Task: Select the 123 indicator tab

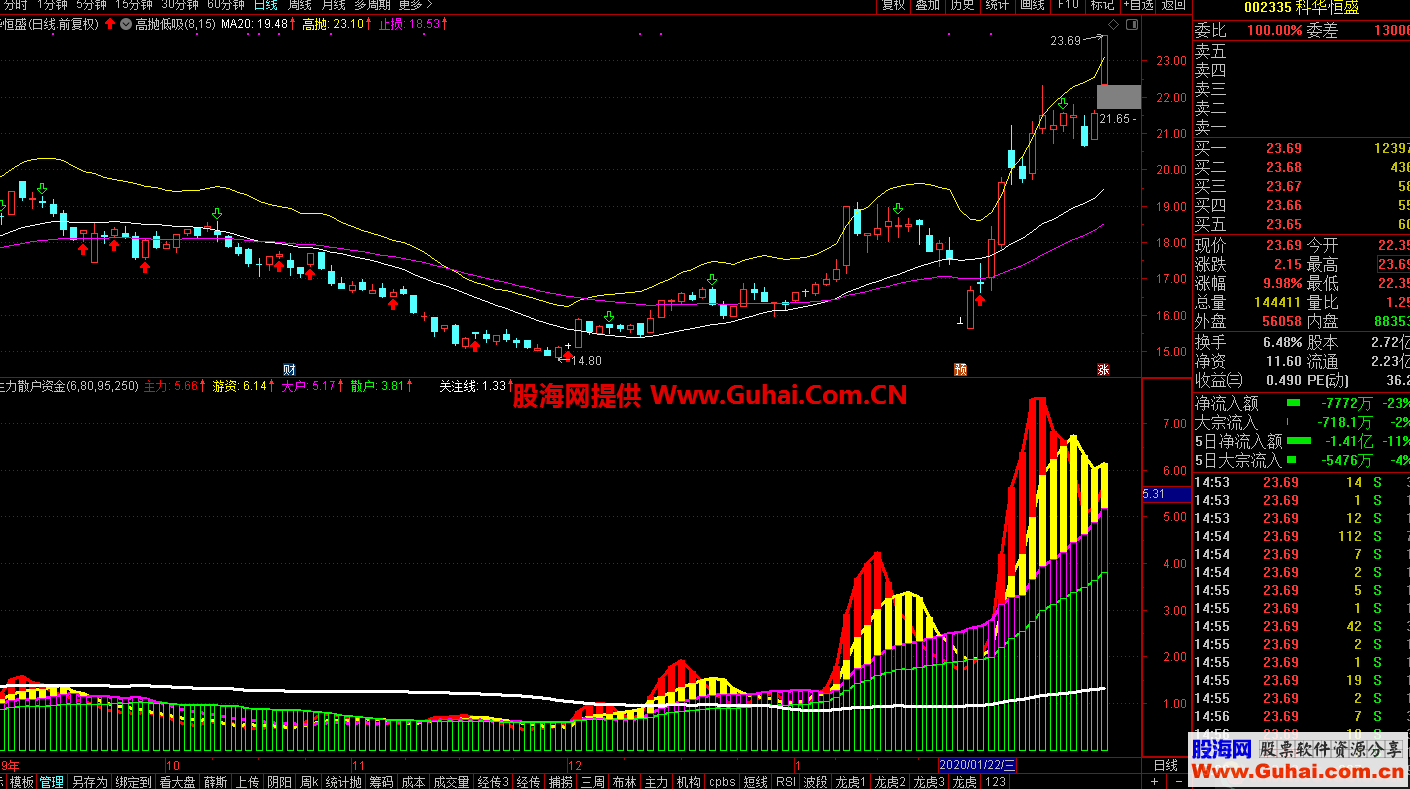Action: pyautogui.click(x=995, y=782)
